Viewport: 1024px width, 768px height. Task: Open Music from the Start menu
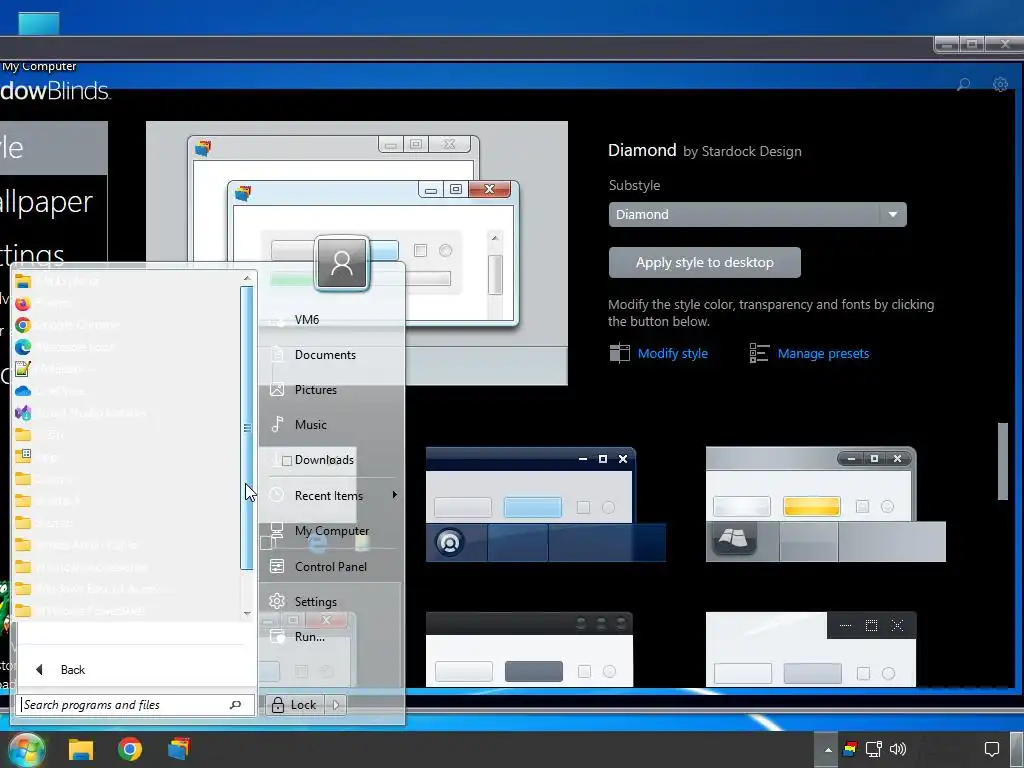pos(332,424)
